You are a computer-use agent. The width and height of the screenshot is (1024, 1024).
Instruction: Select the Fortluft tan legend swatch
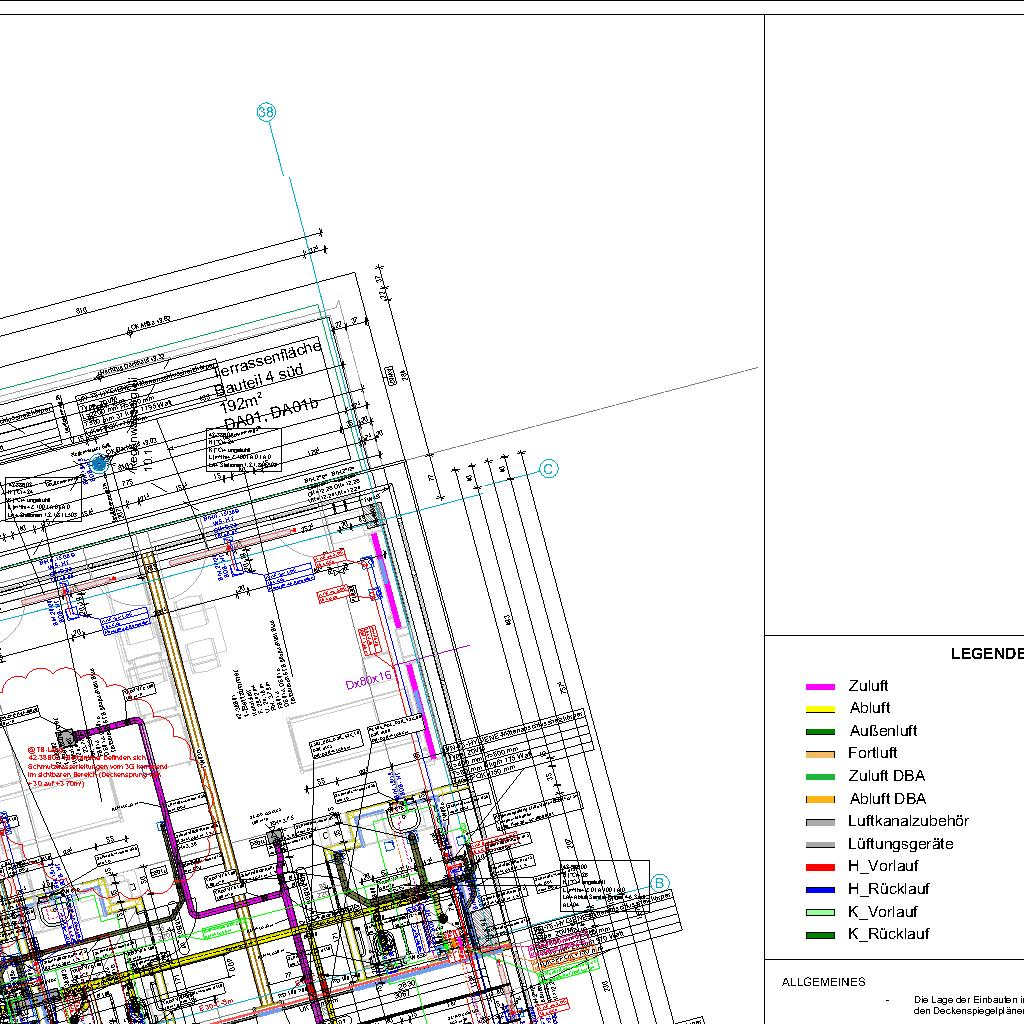point(820,754)
